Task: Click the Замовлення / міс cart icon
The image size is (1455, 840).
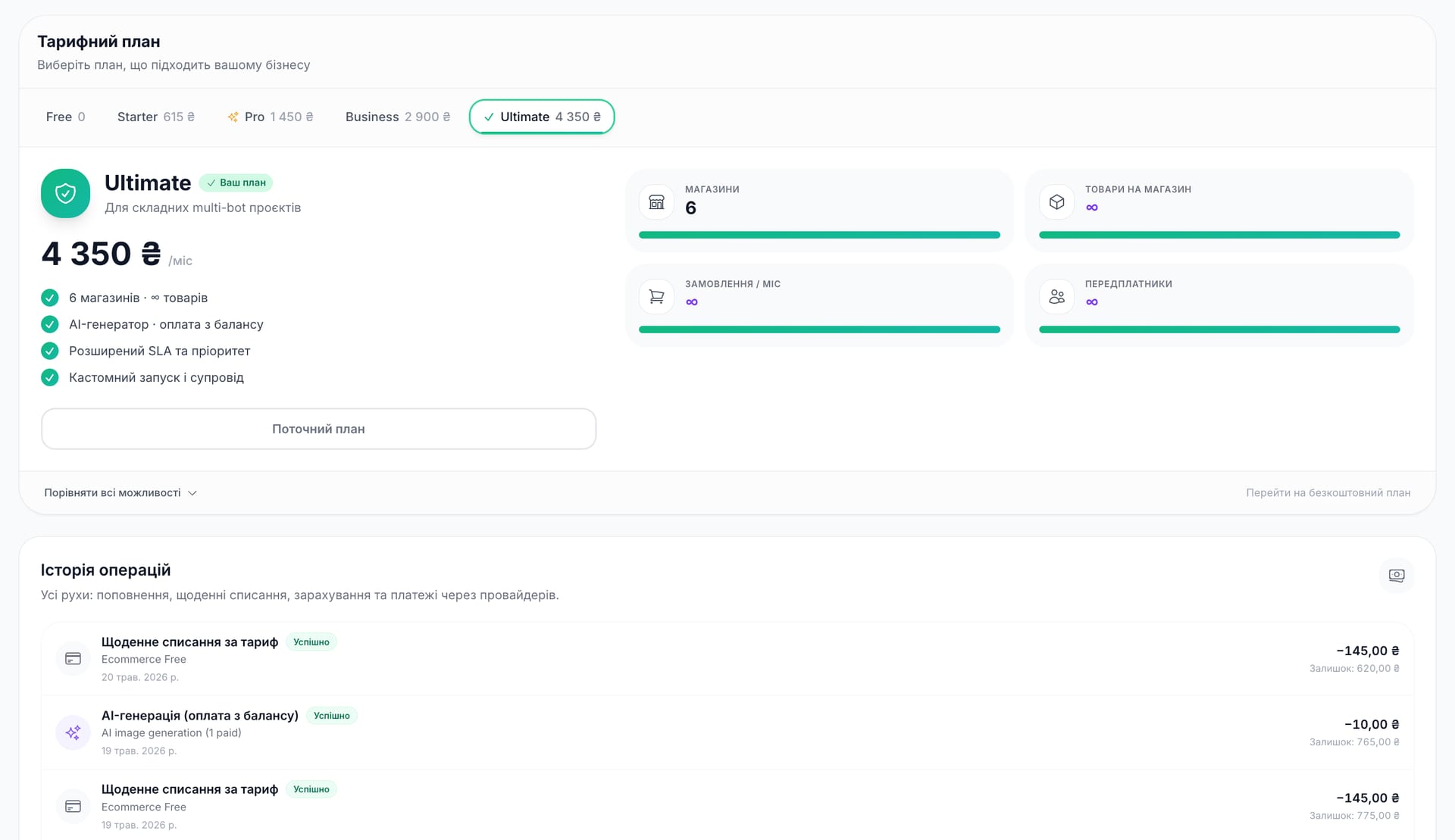Action: pyautogui.click(x=656, y=297)
